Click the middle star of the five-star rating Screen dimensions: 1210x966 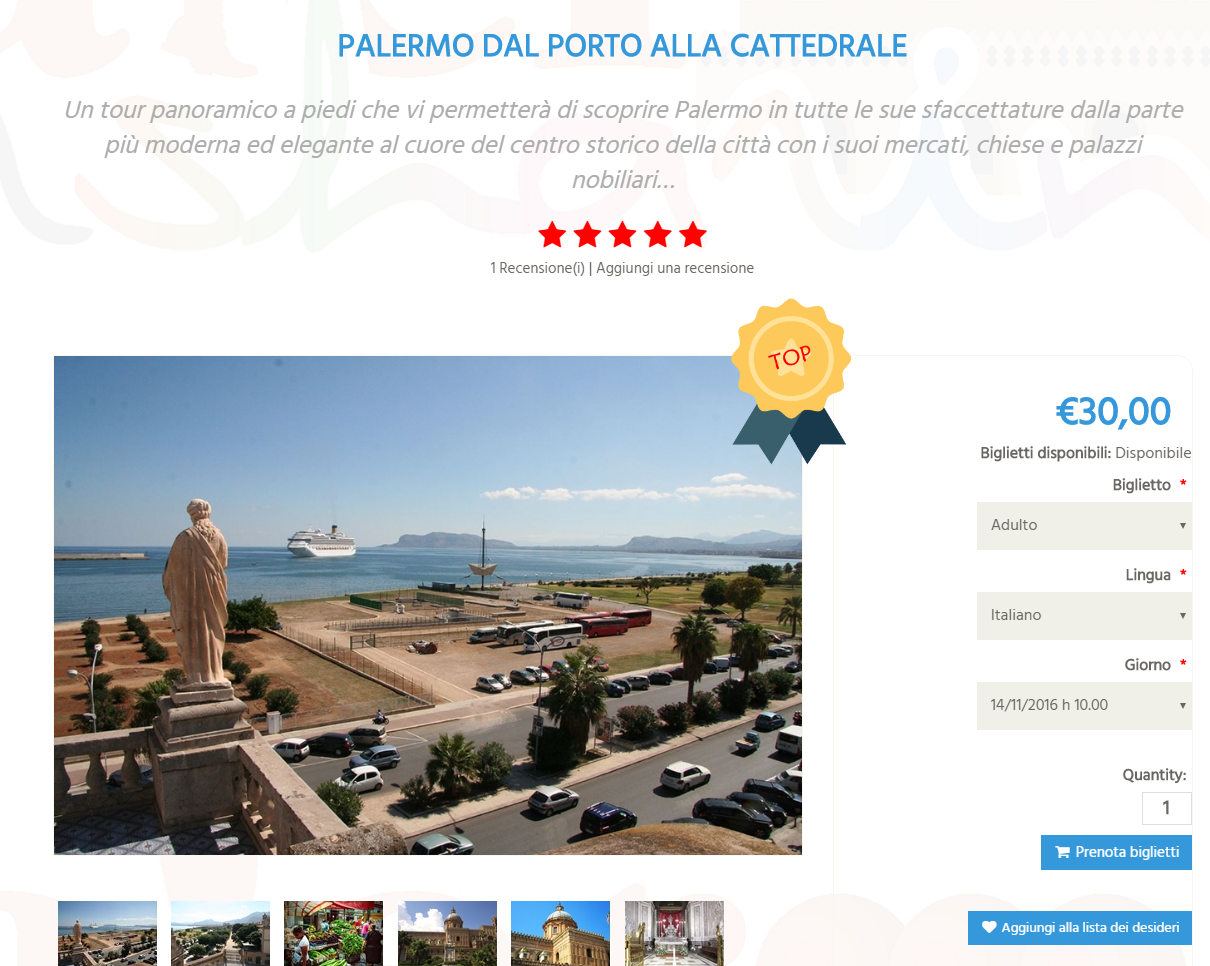[x=622, y=235]
